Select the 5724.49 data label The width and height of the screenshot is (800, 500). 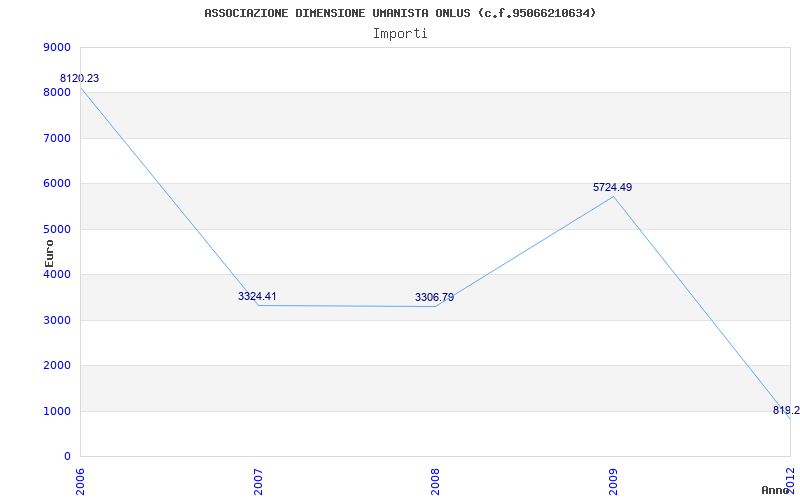click(612, 187)
